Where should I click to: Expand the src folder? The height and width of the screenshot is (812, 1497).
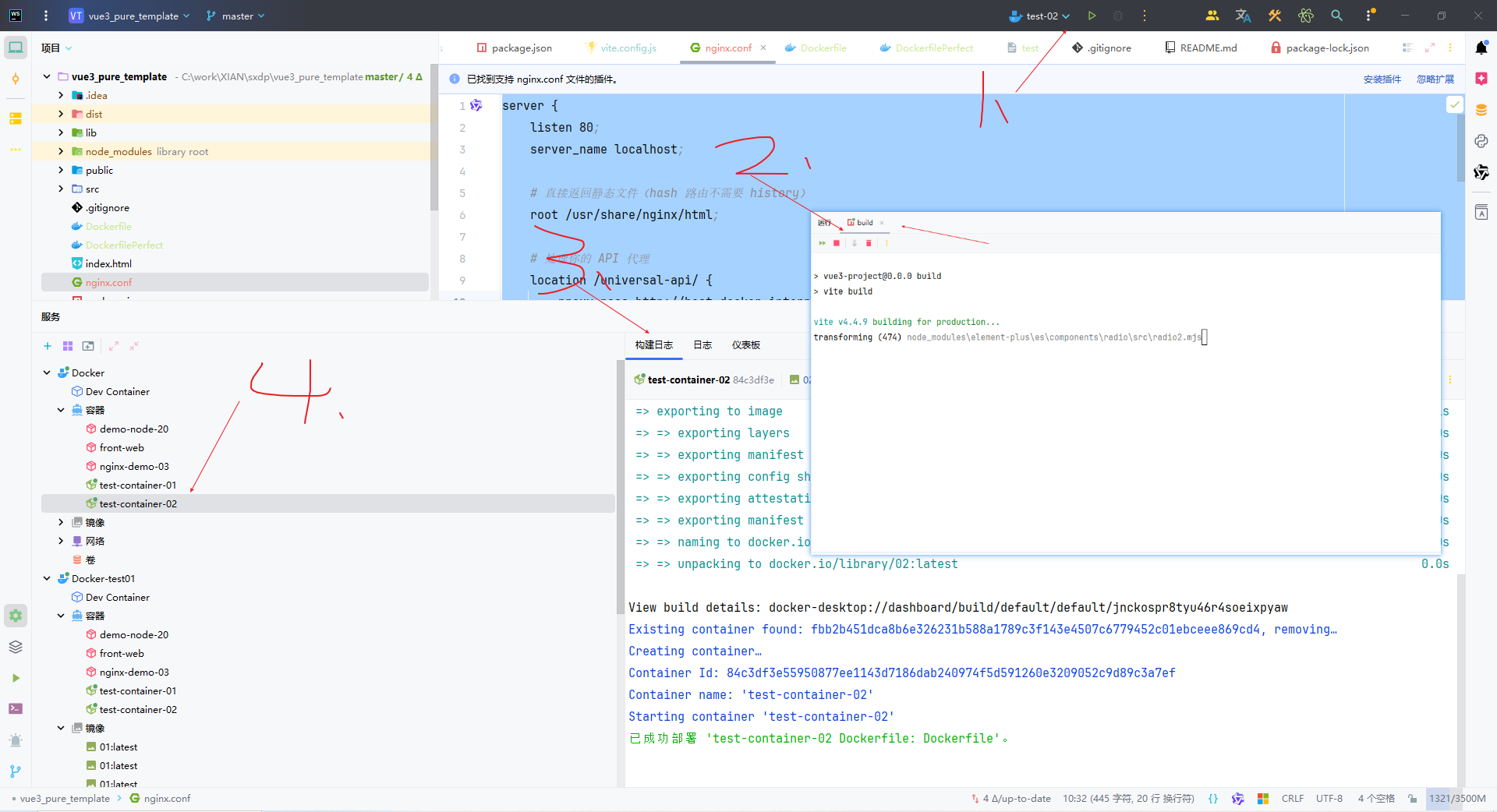[61, 189]
